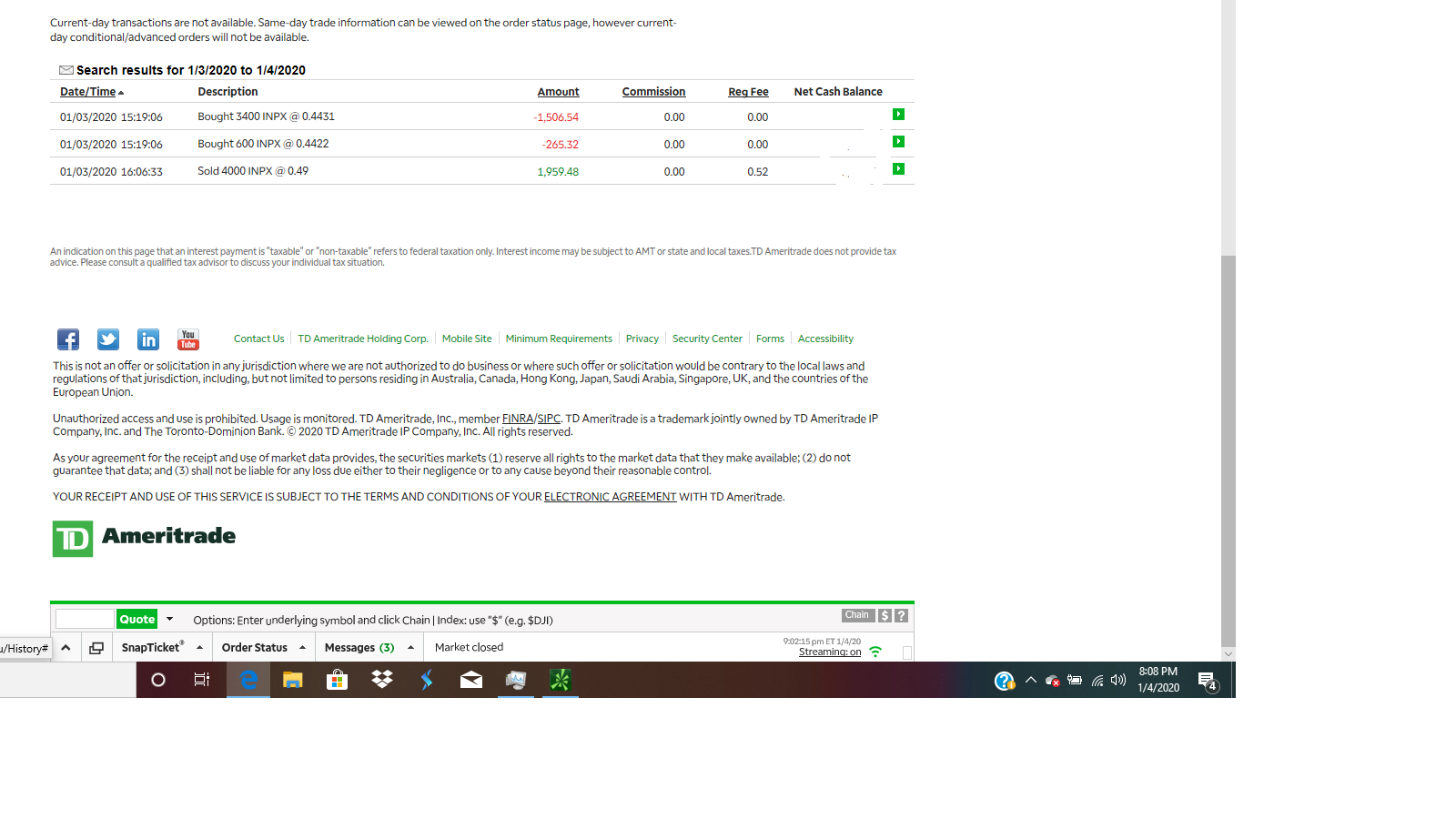Viewport: 1456px width, 819px height.
Task: Open the Quote button dropdown arrow
Action: point(169,619)
